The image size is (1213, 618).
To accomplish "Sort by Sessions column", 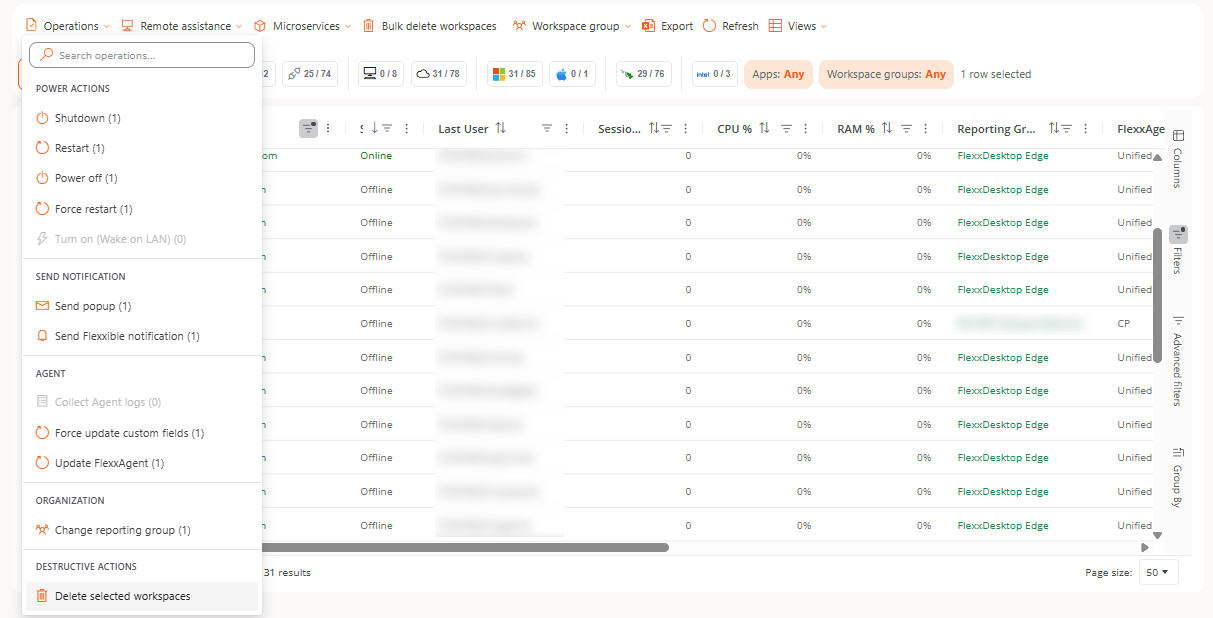I will (654, 129).
